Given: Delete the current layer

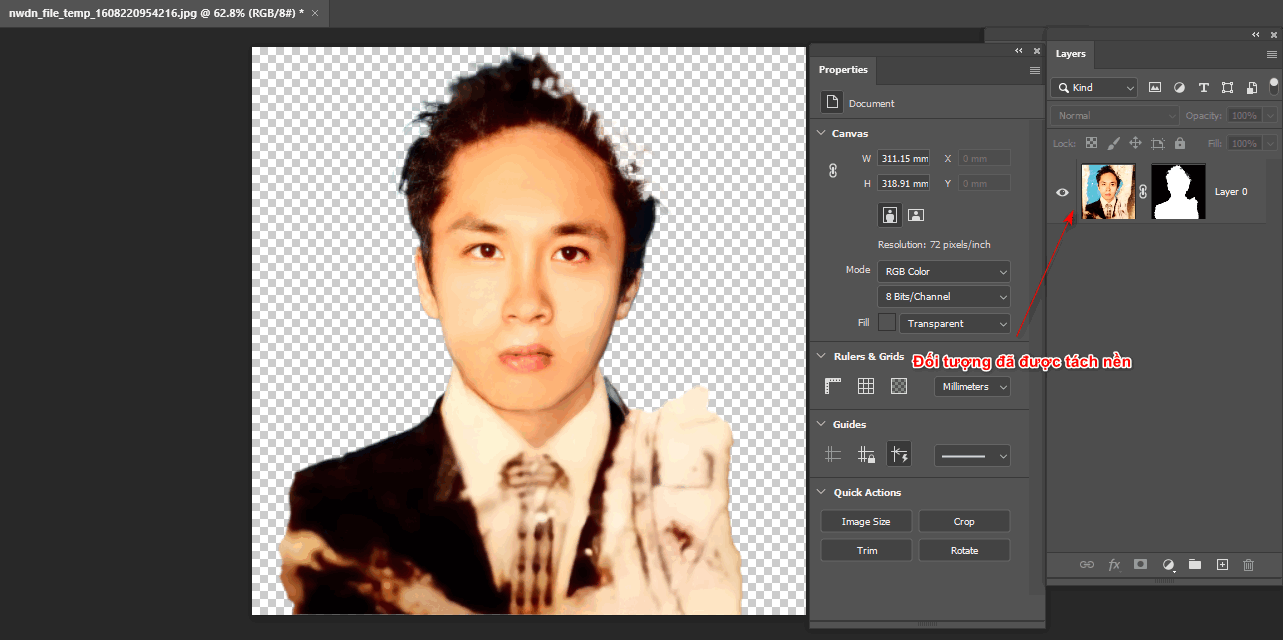Looking at the screenshot, I should point(1248,565).
